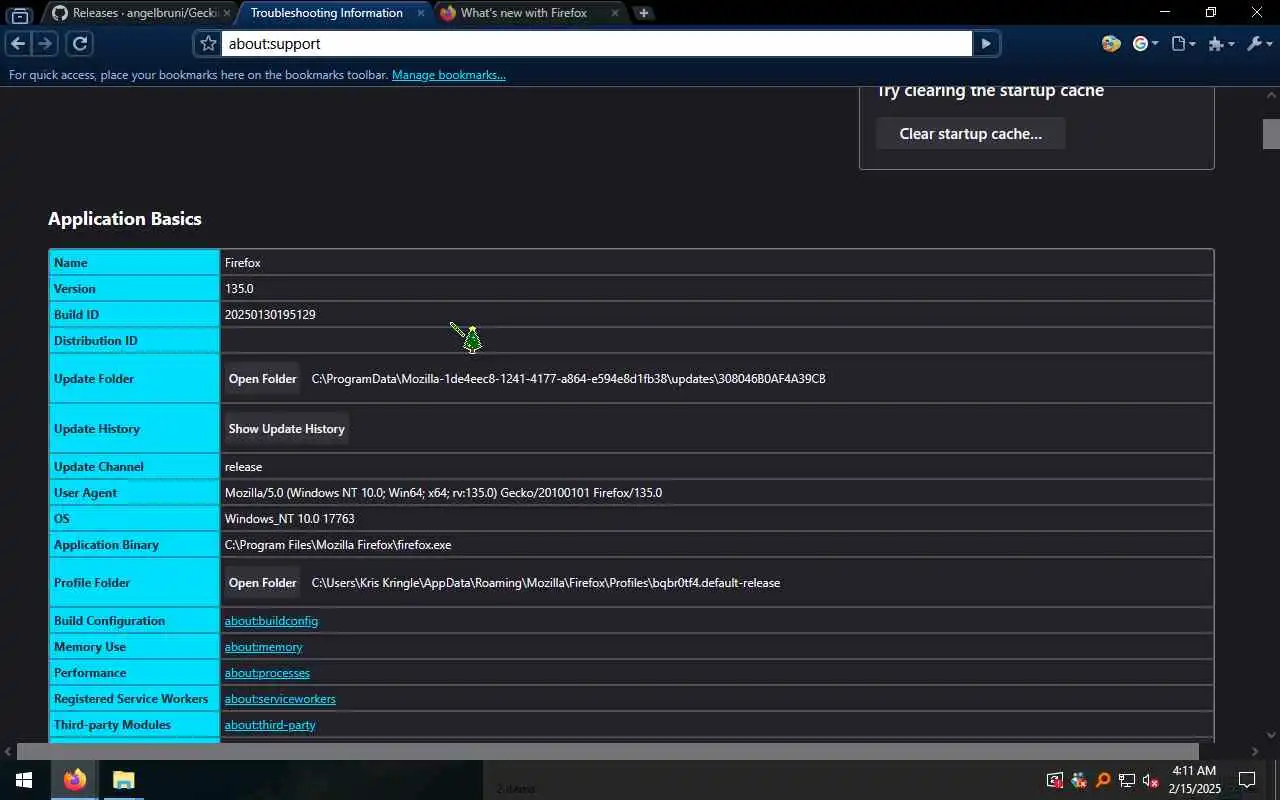
Task: Click the Application Basics heading
Action: click(125, 219)
